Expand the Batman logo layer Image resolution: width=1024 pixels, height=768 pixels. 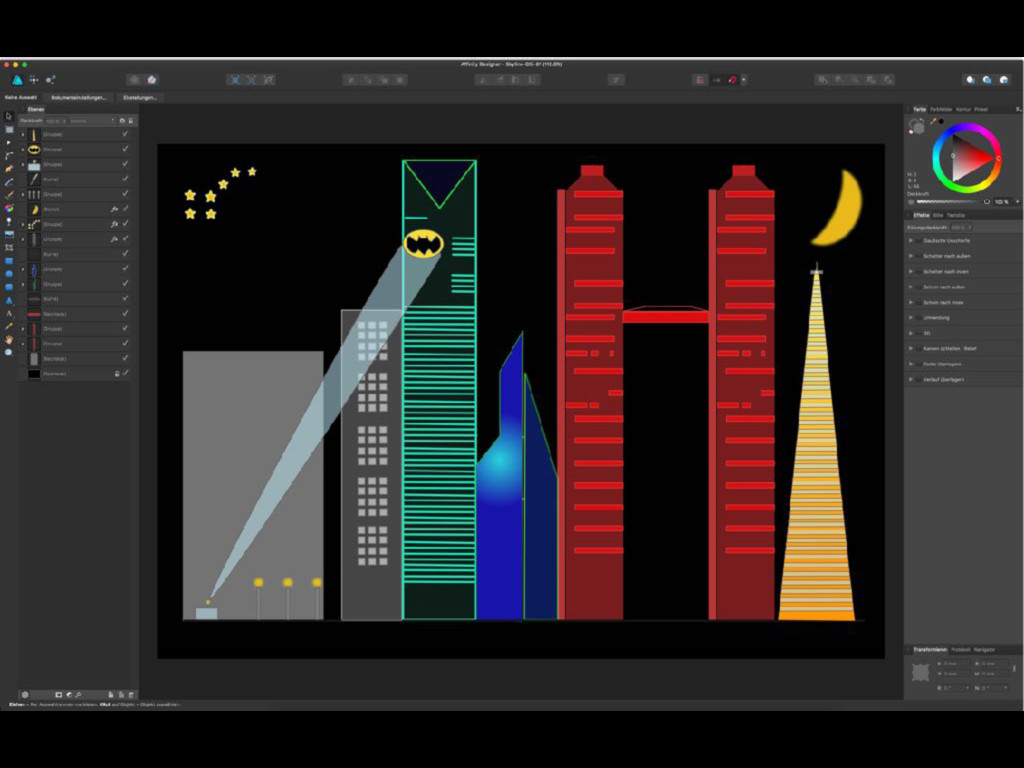[23, 150]
